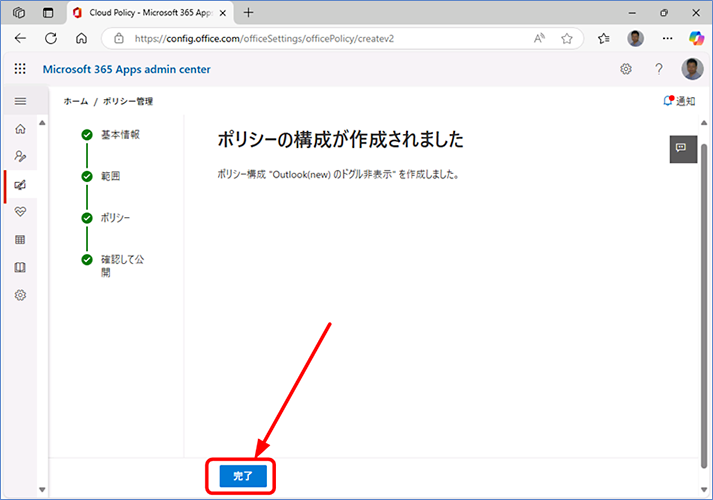Click the ホーム breadcrumb link

tap(75, 101)
